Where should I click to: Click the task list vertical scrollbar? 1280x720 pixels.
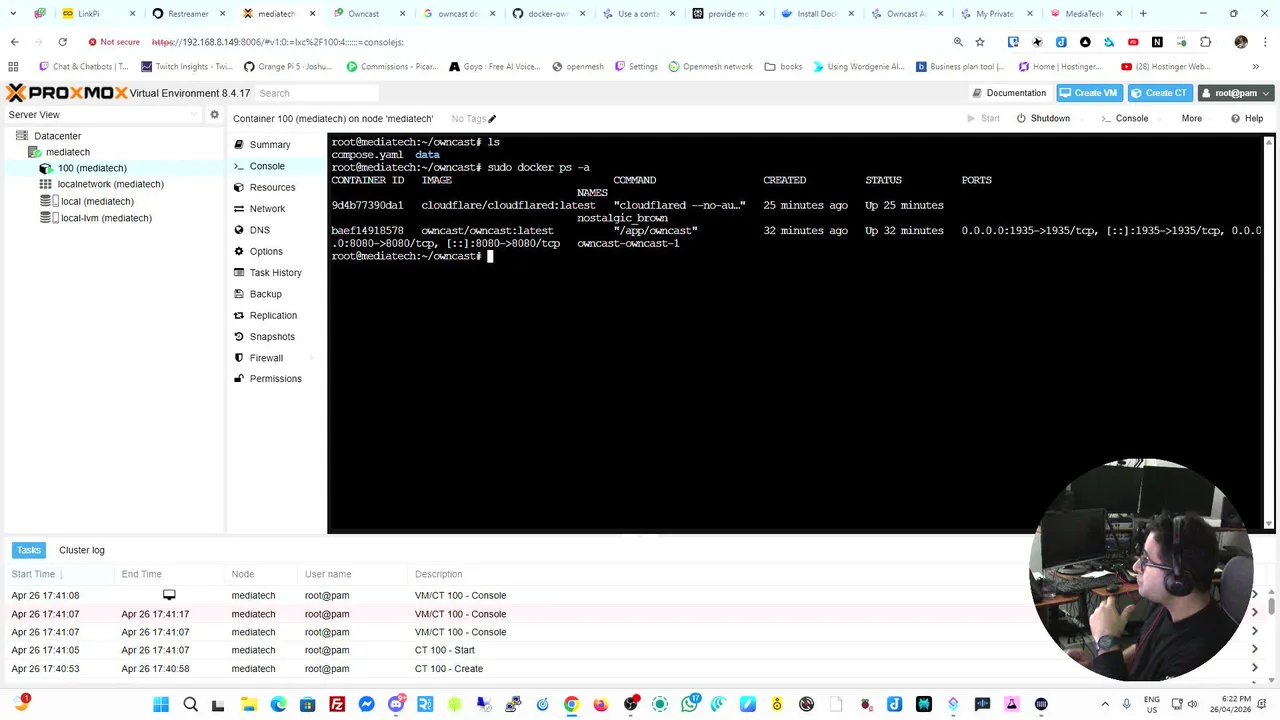point(1271,605)
